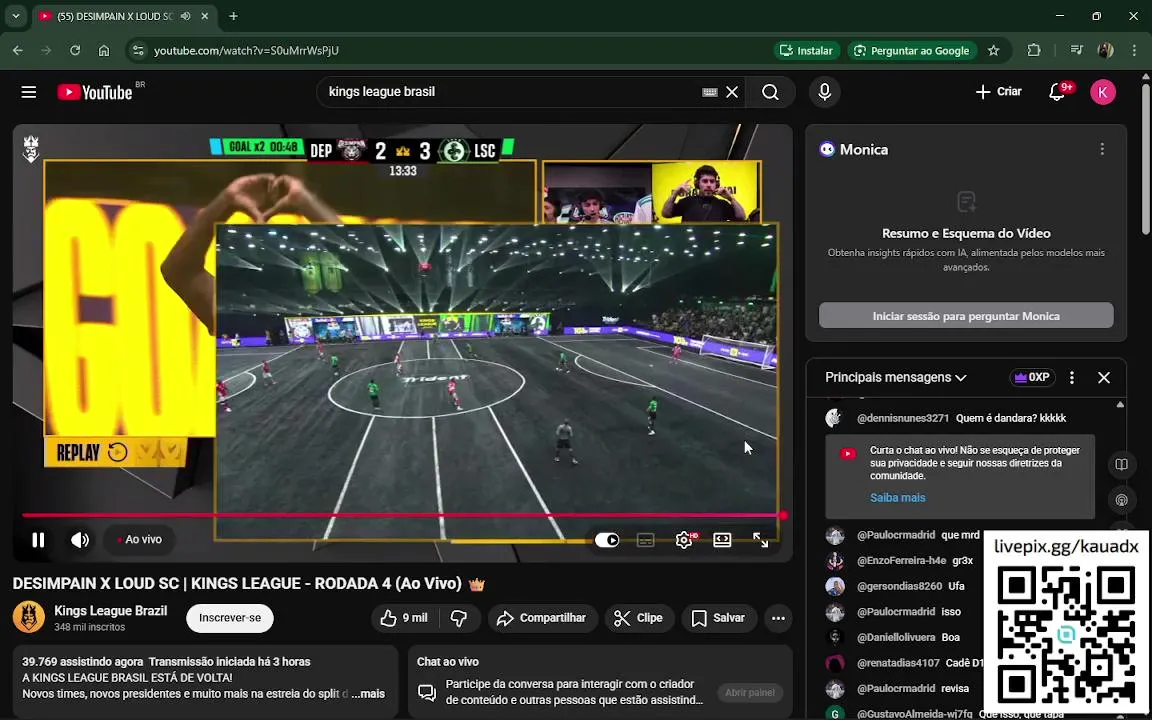Click the address bar URL
Screen dimensions: 1152x720
click(x=246, y=51)
